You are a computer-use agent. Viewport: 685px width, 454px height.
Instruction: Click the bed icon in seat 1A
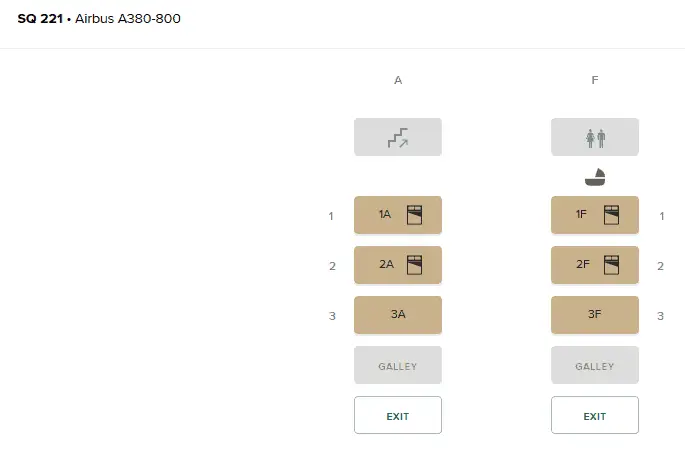pos(415,215)
